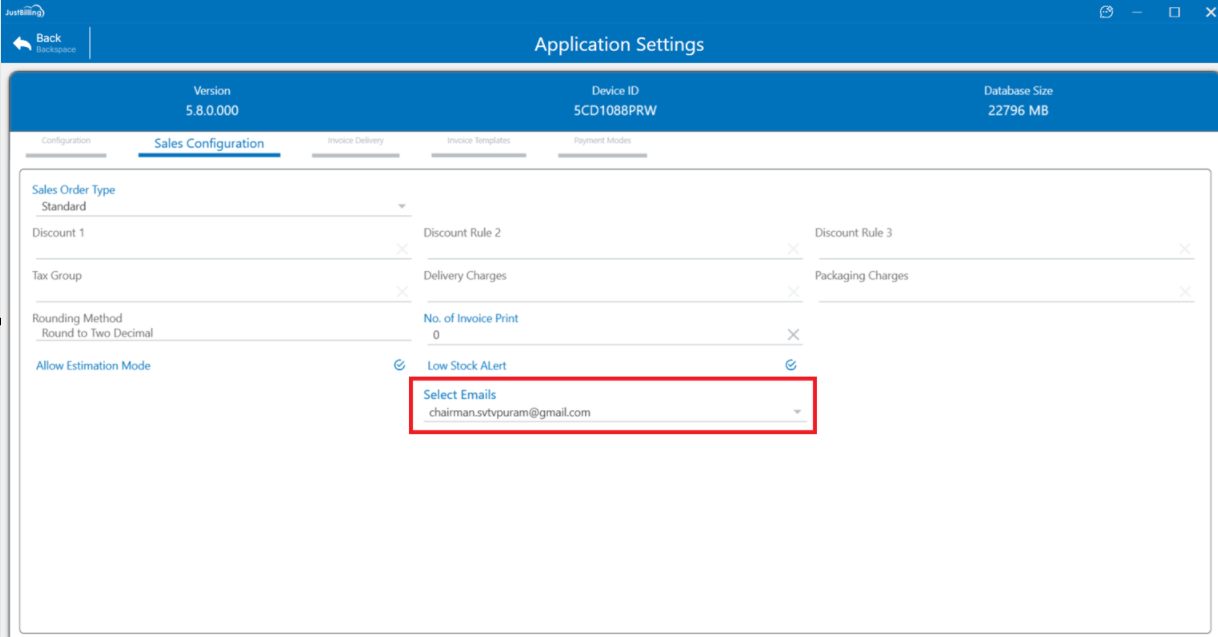Viewport: 1218px width, 637px height.
Task: Clear the Discount 1 field with X icon
Action: pyautogui.click(x=402, y=249)
